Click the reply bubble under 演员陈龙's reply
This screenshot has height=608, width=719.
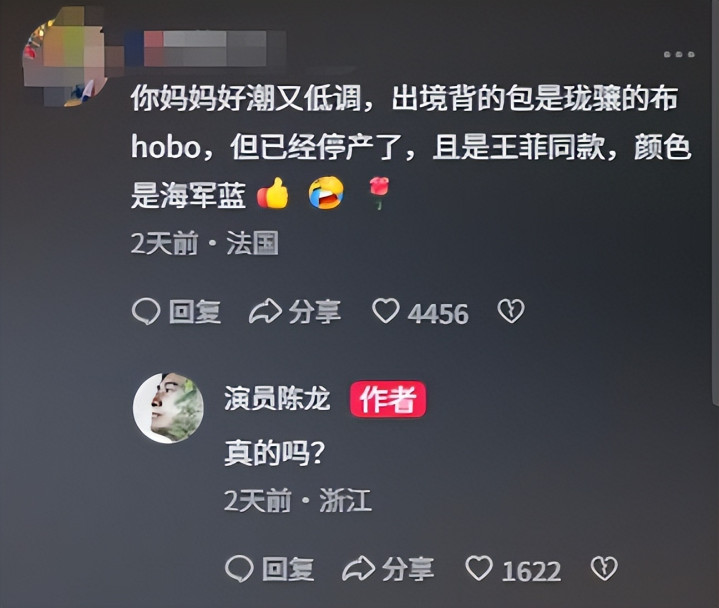[x=239, y=569]
